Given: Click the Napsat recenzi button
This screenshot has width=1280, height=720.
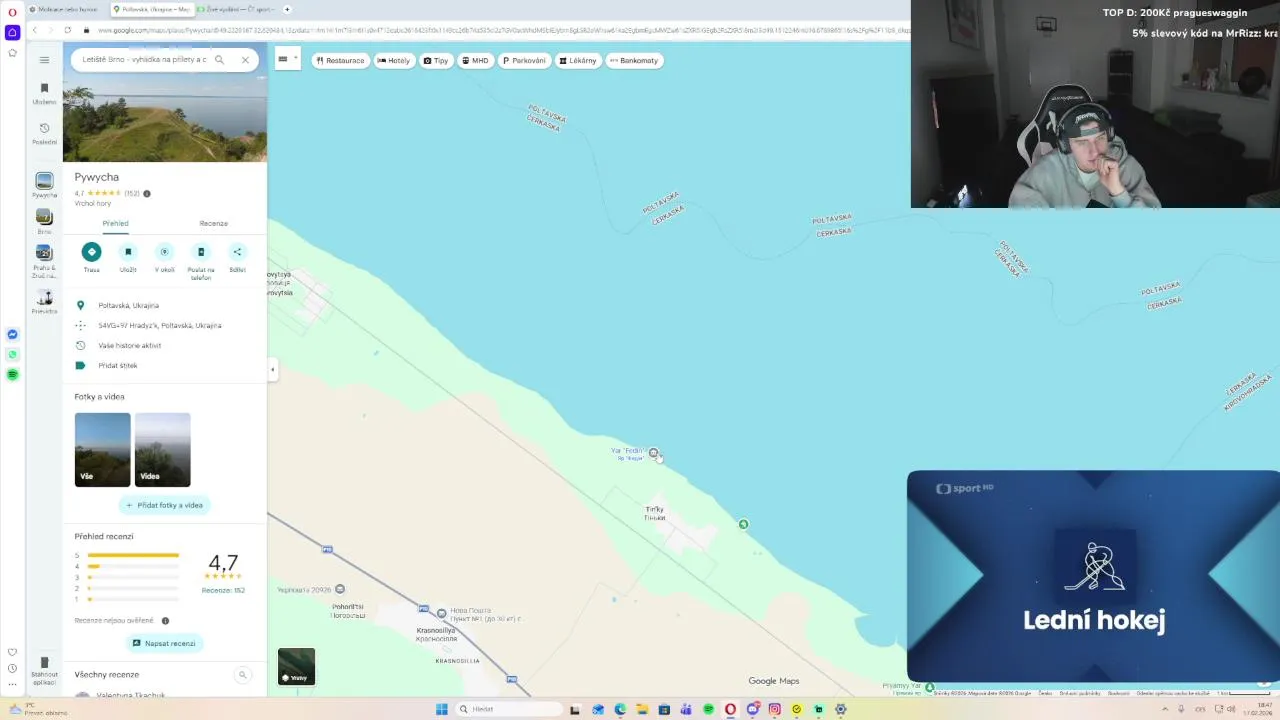Looking at the screenshot, I should point(164,643).
